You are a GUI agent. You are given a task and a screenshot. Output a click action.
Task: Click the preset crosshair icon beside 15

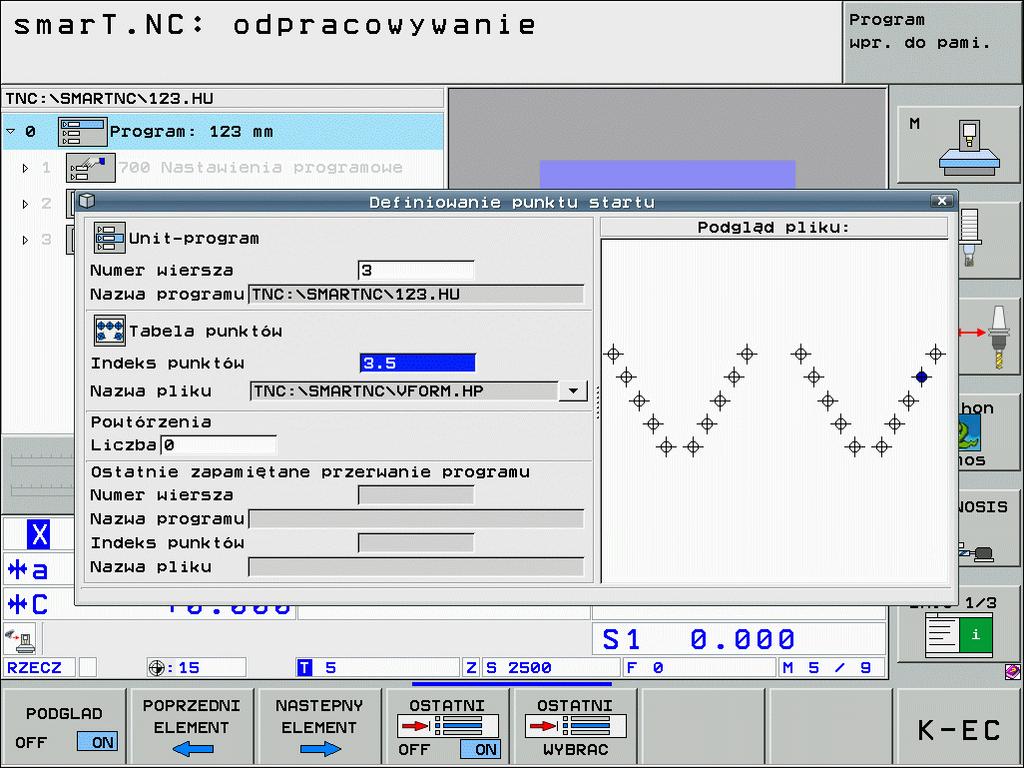tap(156, 667)
